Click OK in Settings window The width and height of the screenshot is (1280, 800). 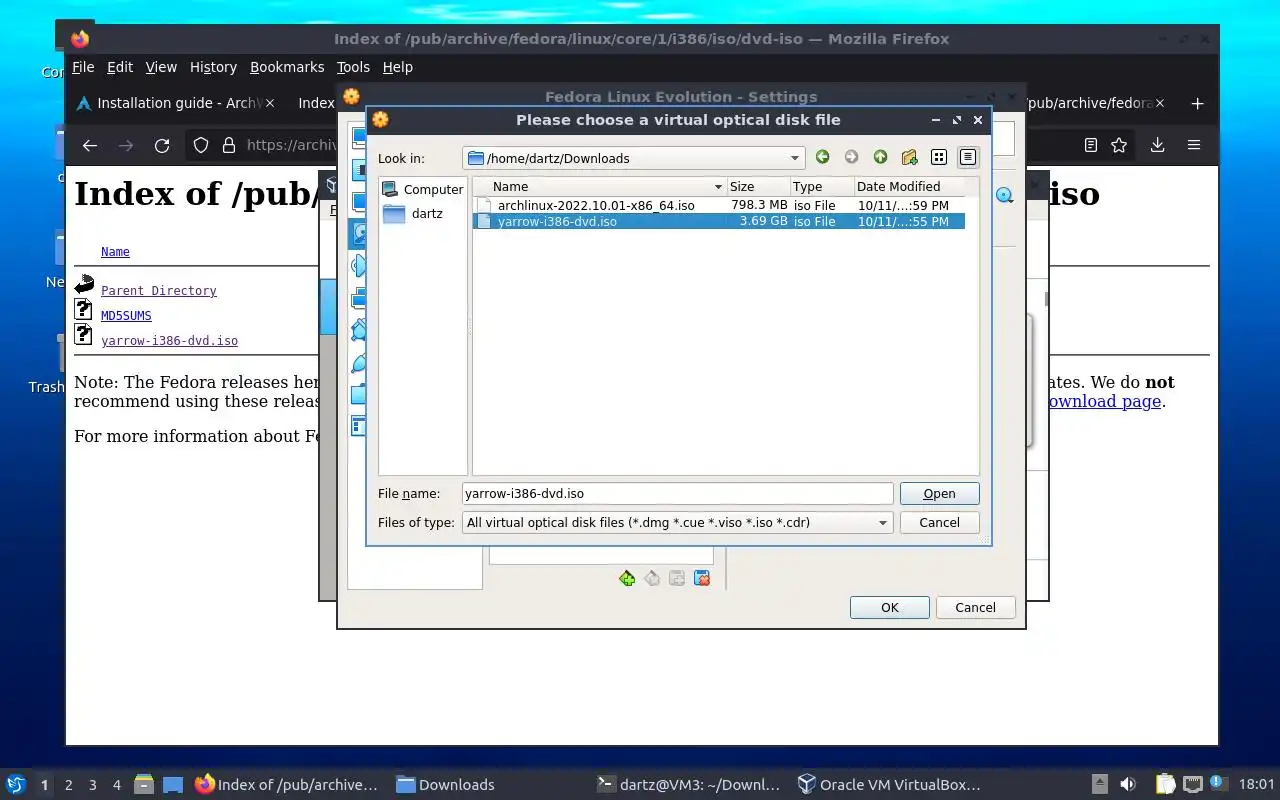pyautogui.click(x=890, y=607)
